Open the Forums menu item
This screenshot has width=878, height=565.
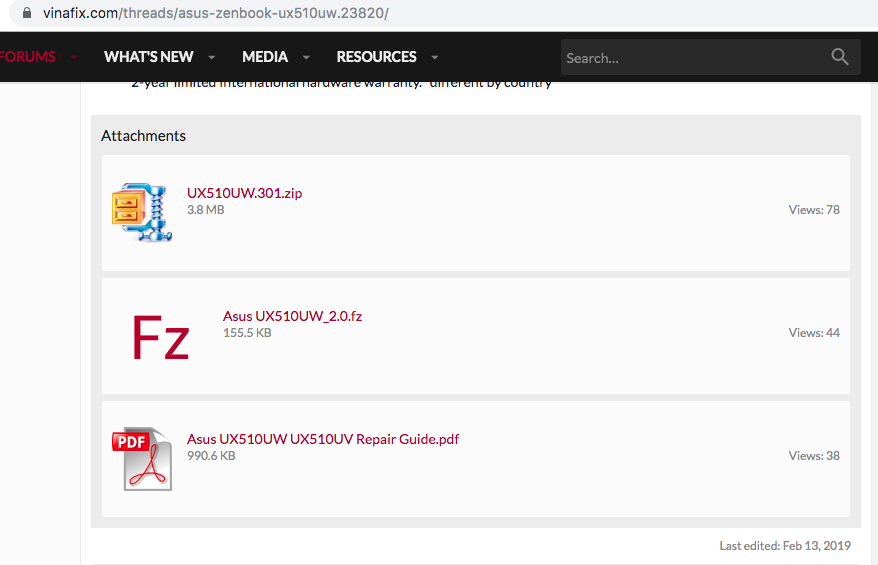(27, 57)
